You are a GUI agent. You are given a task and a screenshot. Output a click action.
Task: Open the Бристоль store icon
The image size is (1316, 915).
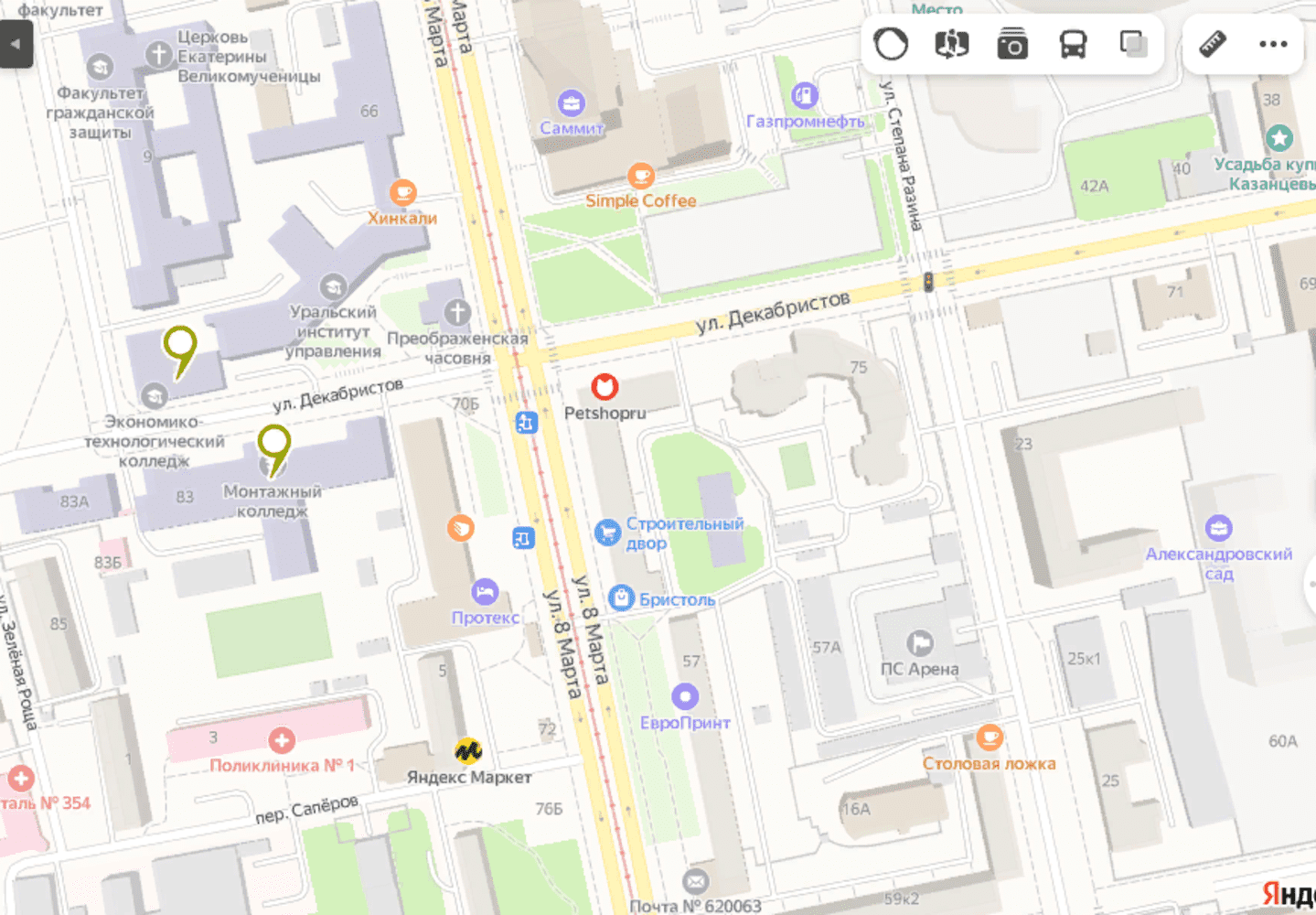click(622, 598)
